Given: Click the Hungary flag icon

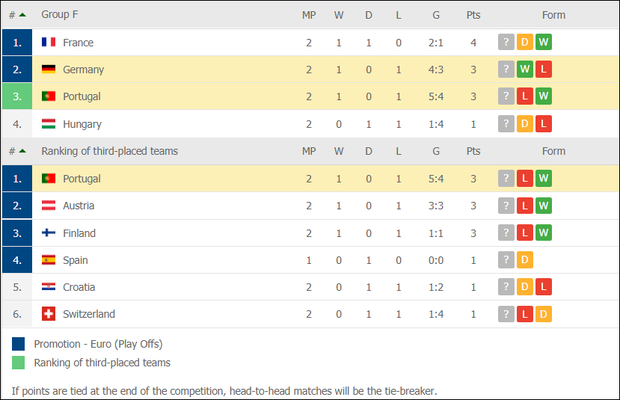Looking at the screenshot, I should 49,124.
